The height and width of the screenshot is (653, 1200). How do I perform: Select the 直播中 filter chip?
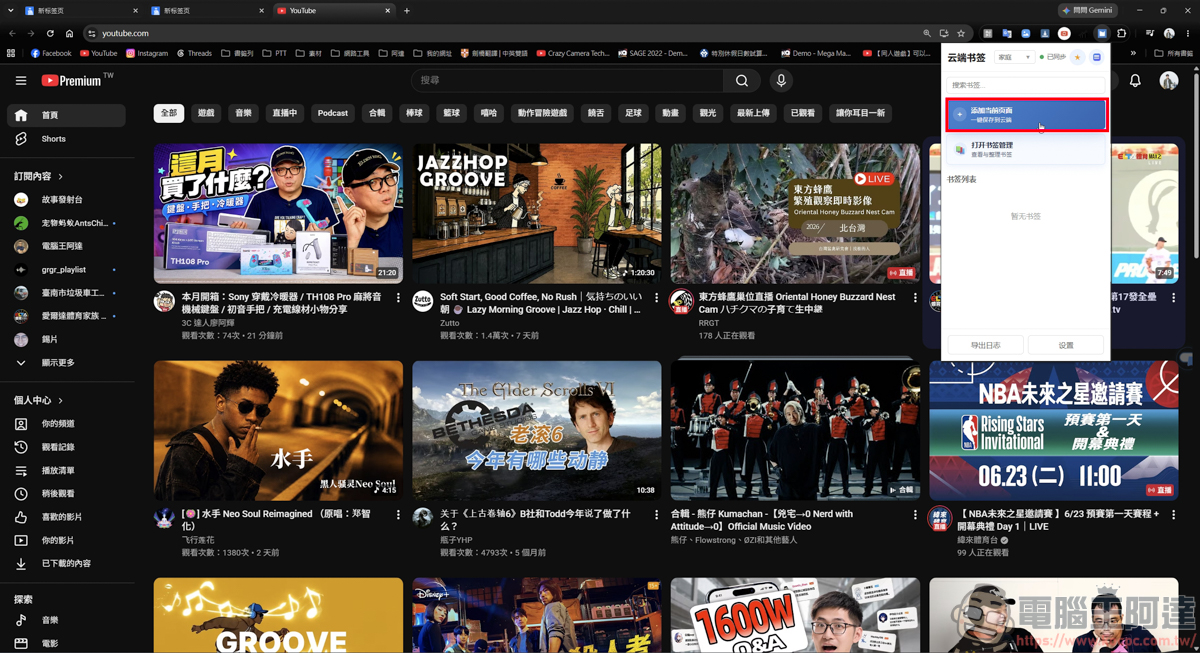(285, 113)
